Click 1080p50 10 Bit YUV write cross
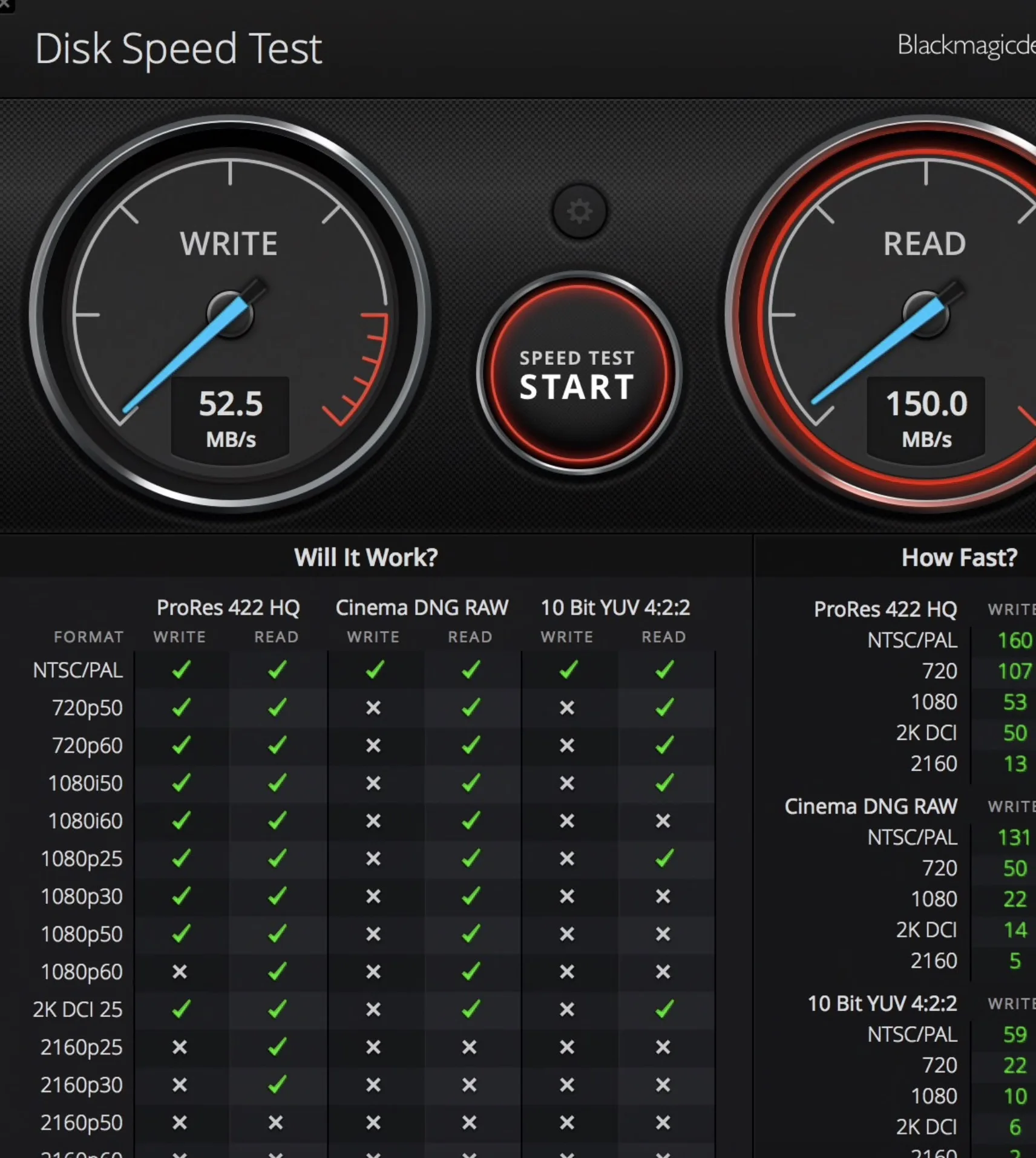 (567, 934)
